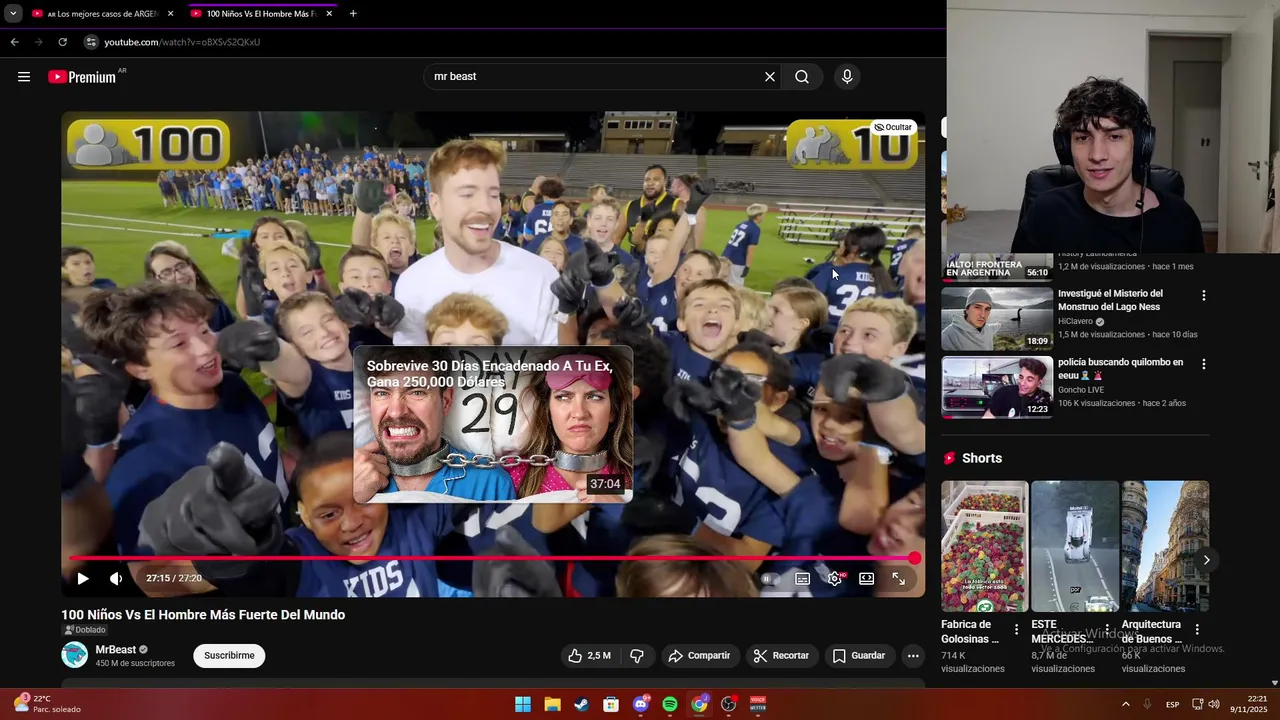Open options for 'Arquitectura de Buenos' short

[x=1197, y=629]
